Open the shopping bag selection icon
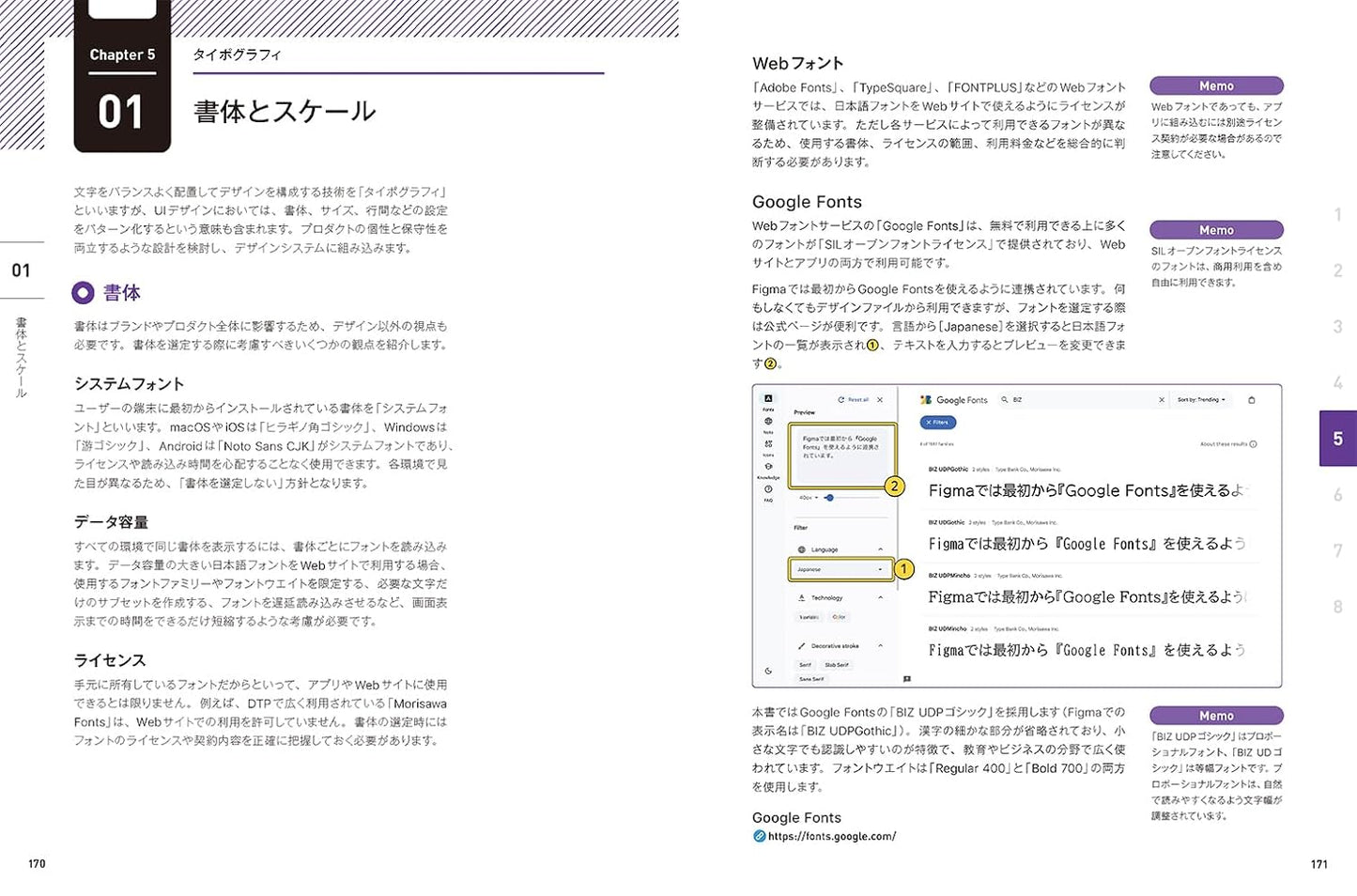The width and height of the screenshot is (1357, 896). [1251, 400]
